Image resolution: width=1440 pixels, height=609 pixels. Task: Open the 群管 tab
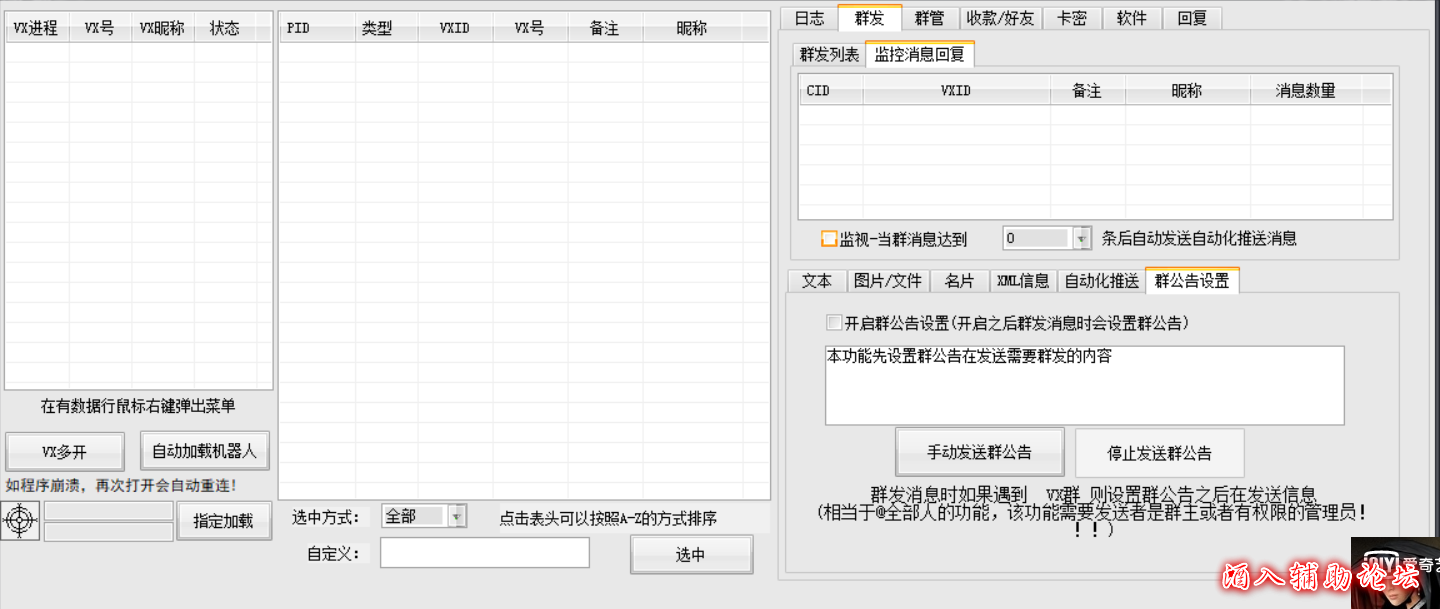[x=930, y=17]
